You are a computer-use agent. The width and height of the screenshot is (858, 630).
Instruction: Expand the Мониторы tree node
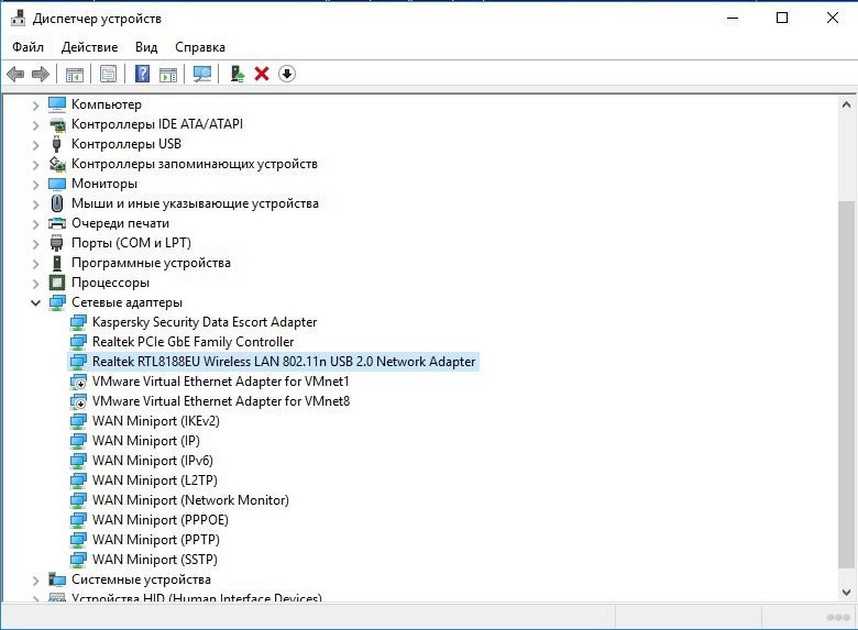(x=36, y=184)
